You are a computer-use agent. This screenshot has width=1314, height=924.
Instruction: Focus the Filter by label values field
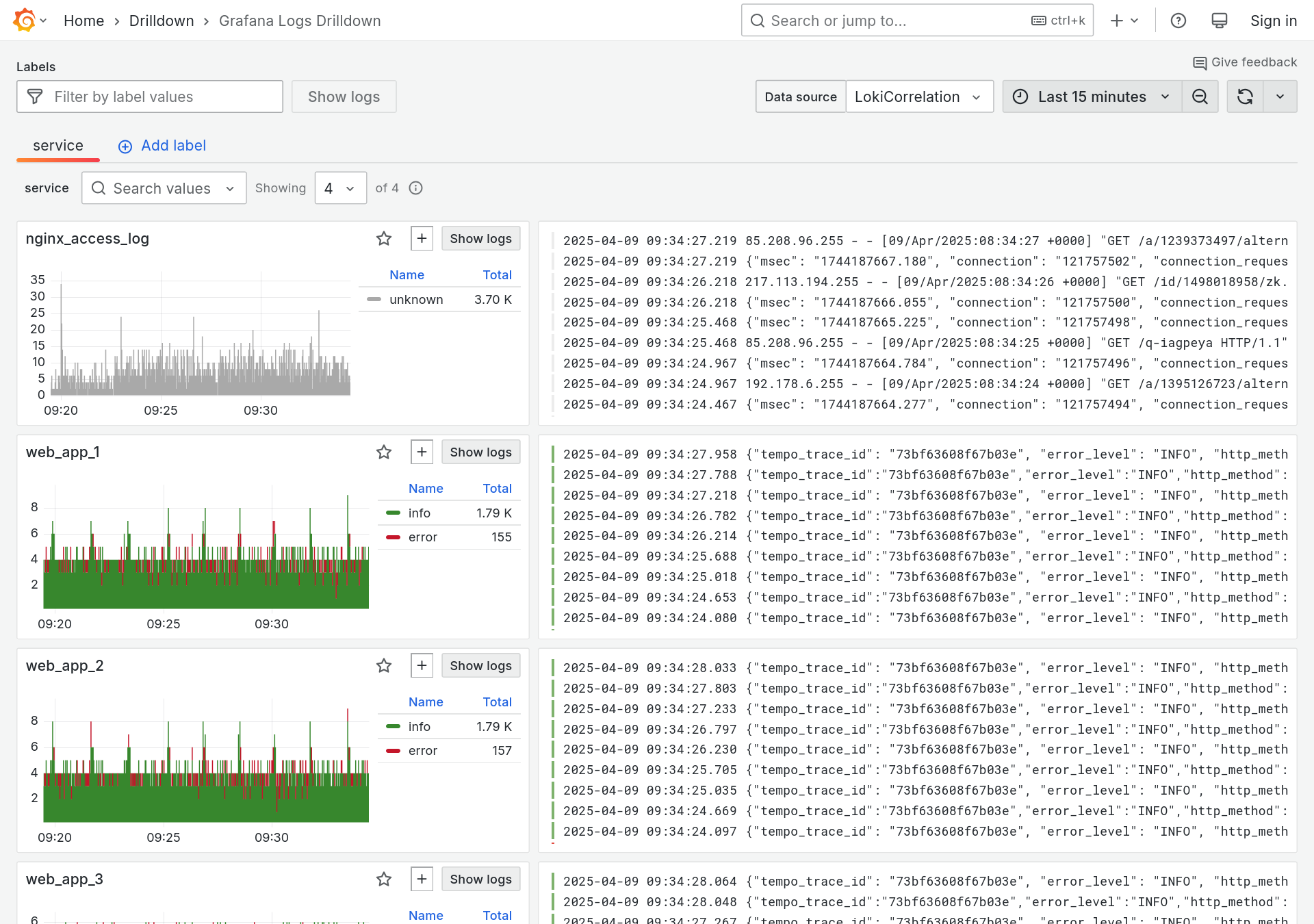click(150, 97)
